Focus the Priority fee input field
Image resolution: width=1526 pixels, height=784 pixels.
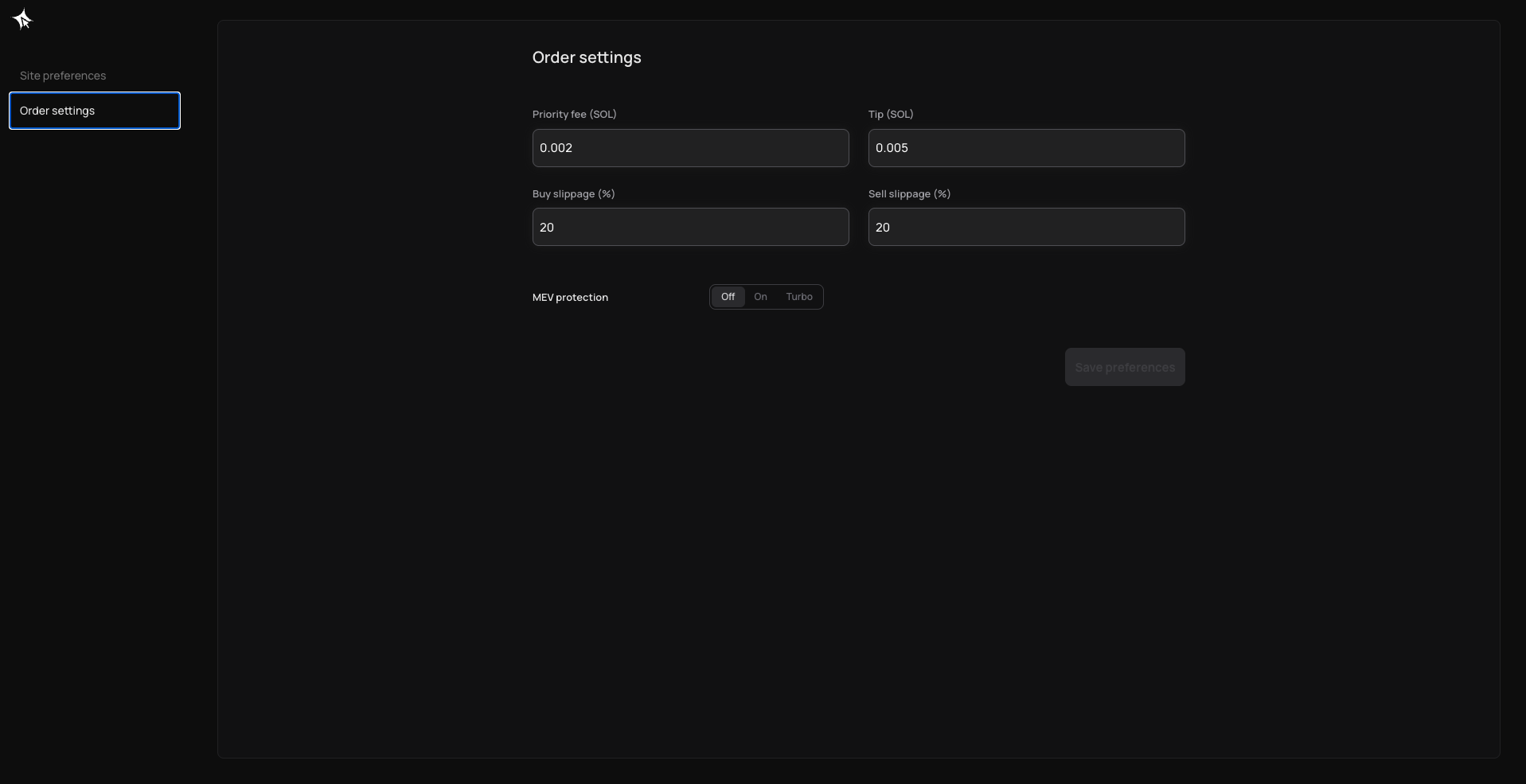(690, 148)
